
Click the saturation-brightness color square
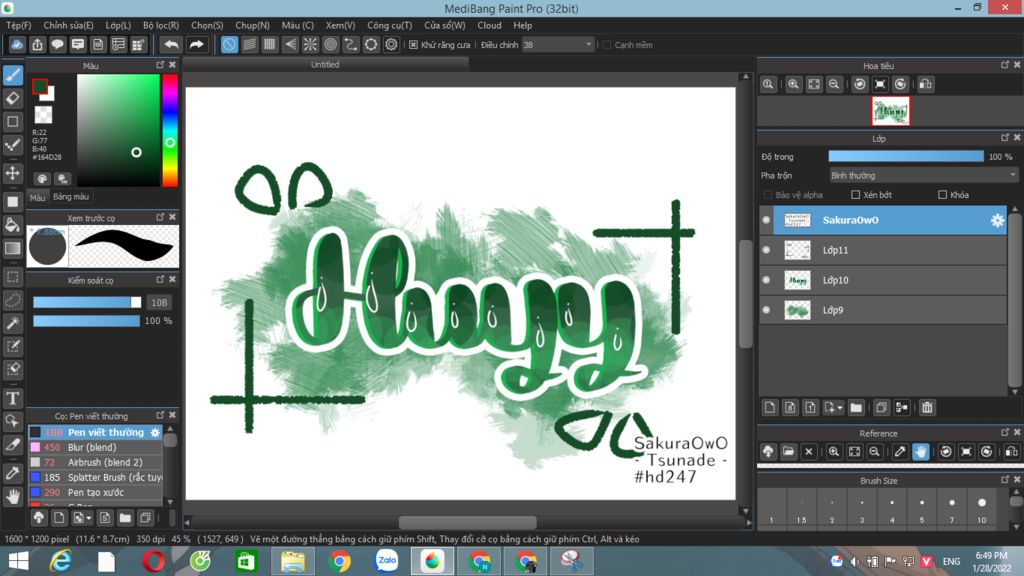coord(118,130)
